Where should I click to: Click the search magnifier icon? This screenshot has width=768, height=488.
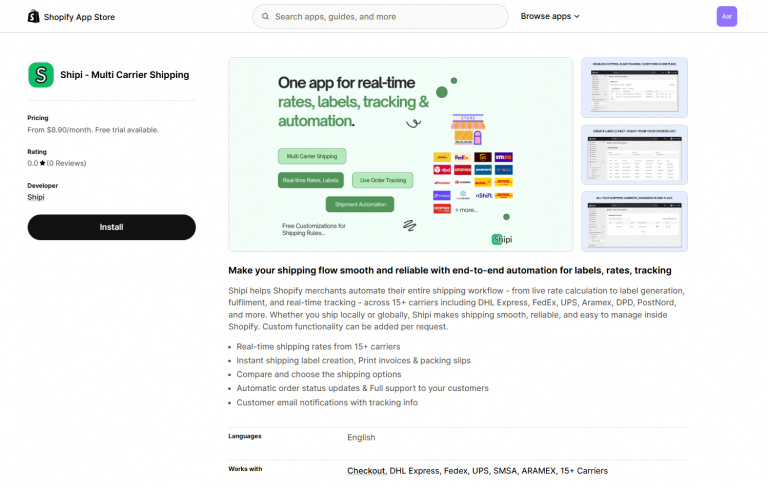pyautogui.click(x=265, y=16)
